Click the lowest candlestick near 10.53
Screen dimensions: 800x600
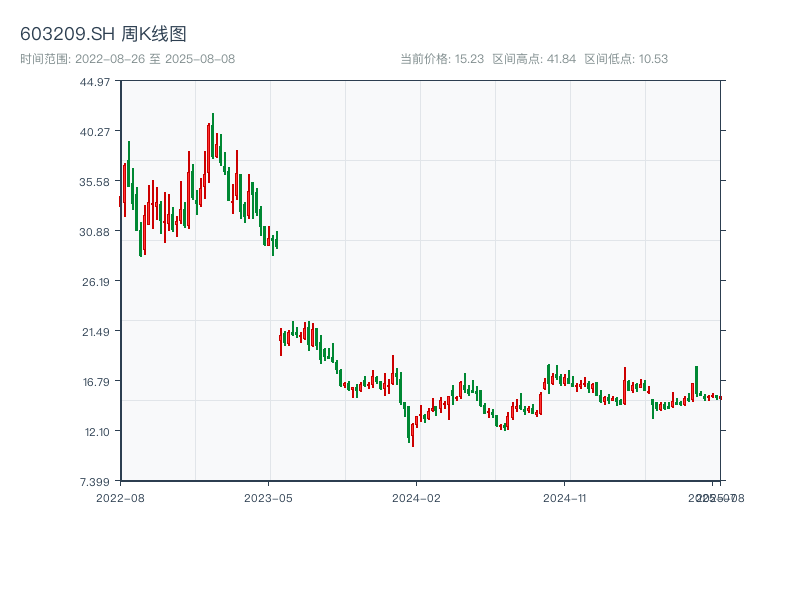click(x=412, y=435)
